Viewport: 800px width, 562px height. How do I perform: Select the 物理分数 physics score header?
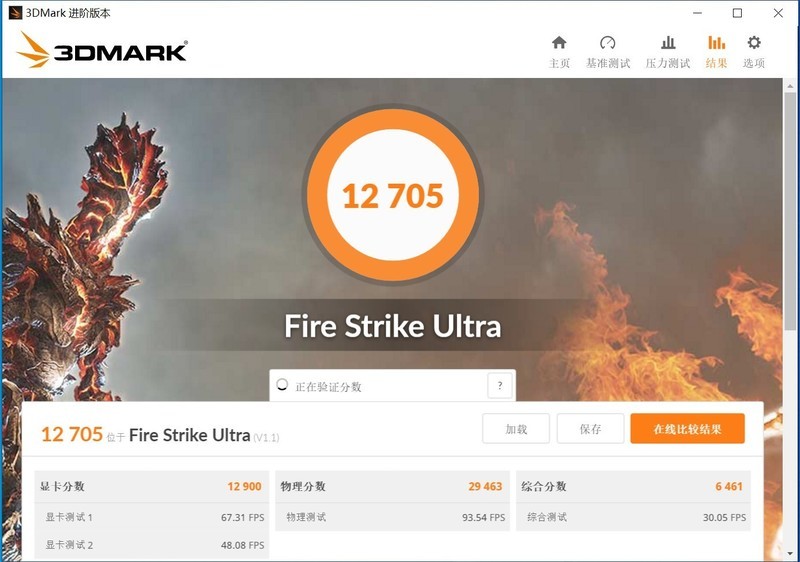pyautogui.click(x=392, y=487)
